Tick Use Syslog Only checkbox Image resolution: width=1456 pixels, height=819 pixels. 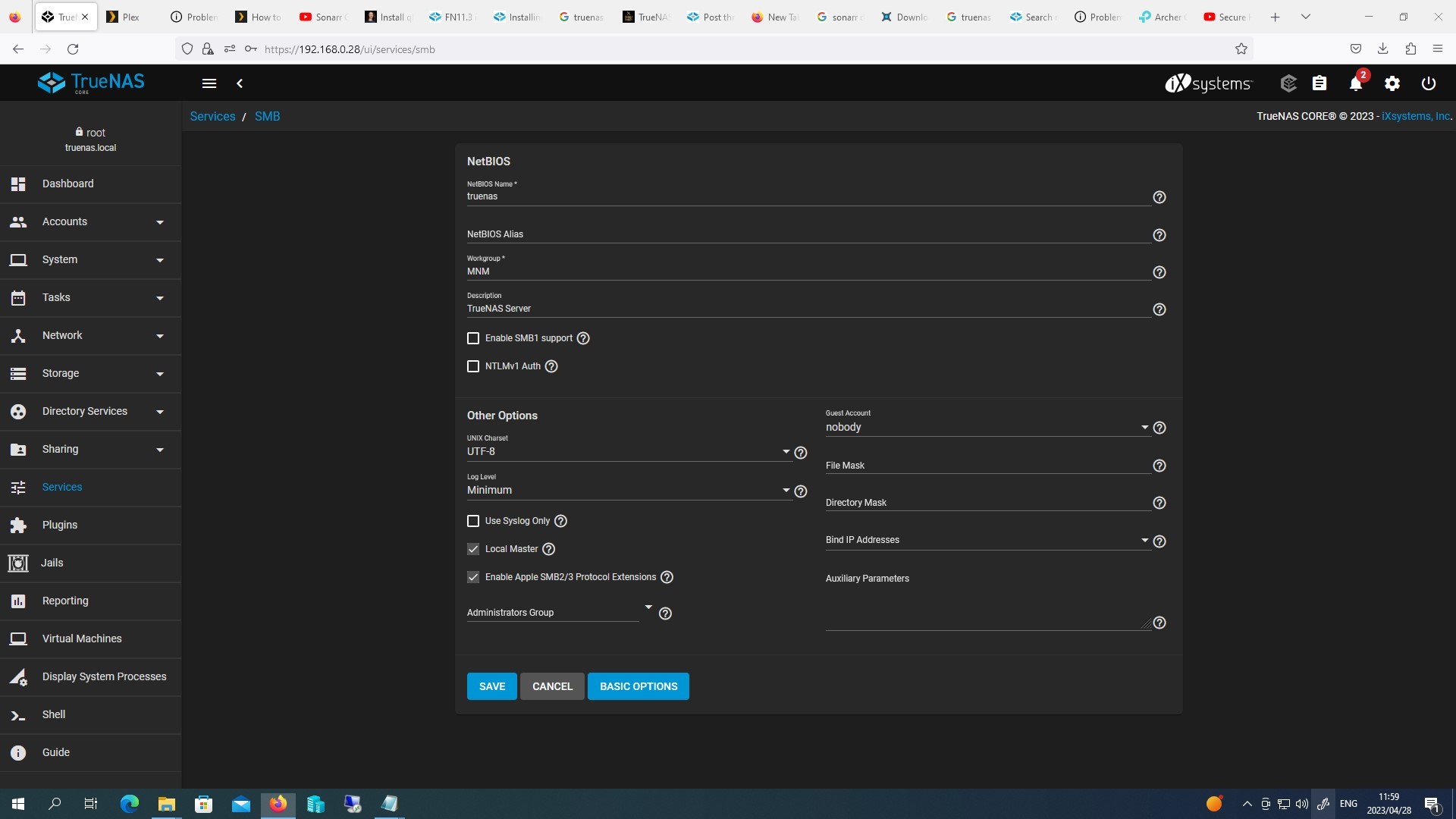(473, 521)
